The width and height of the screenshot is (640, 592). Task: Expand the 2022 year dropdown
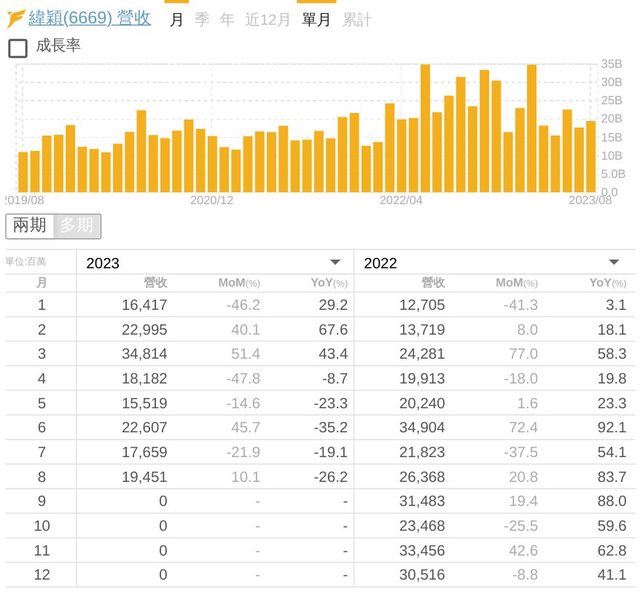(x=492, y=263)
